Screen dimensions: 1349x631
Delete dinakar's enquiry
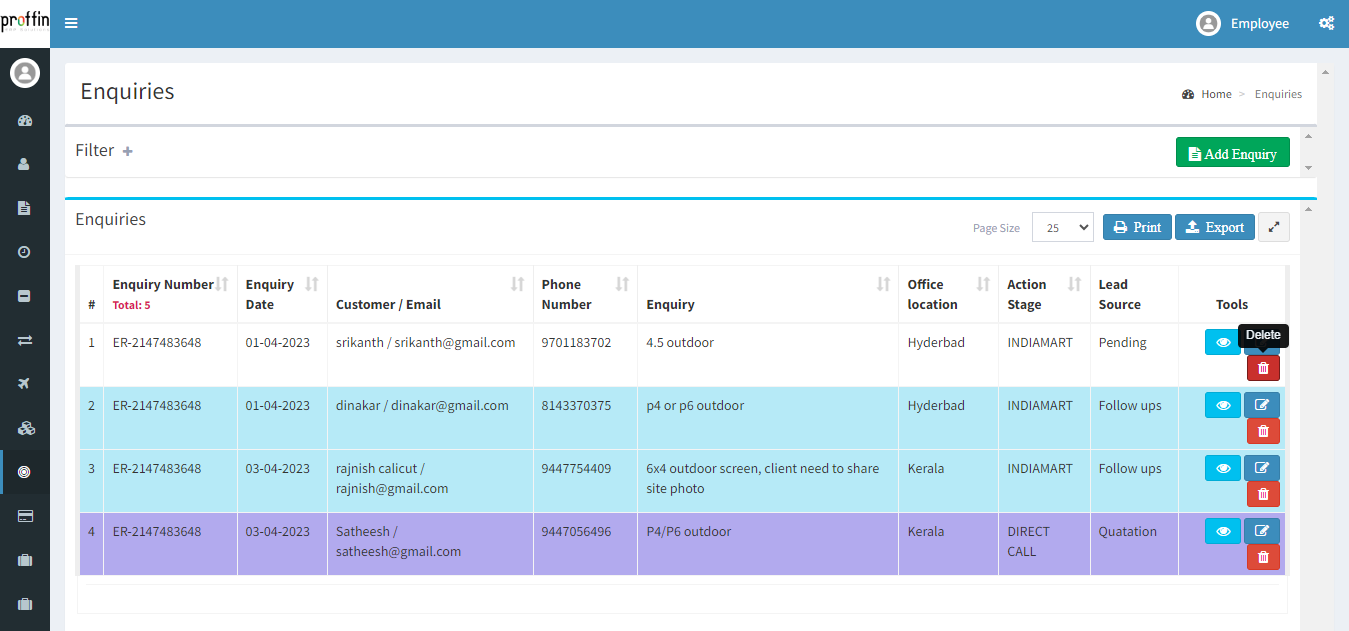[x=1263, y=431]
